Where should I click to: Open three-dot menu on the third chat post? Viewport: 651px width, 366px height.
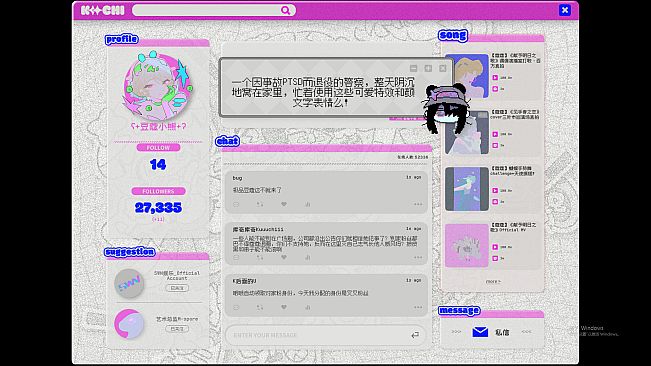pyautogui.click(x=418, y=307)
